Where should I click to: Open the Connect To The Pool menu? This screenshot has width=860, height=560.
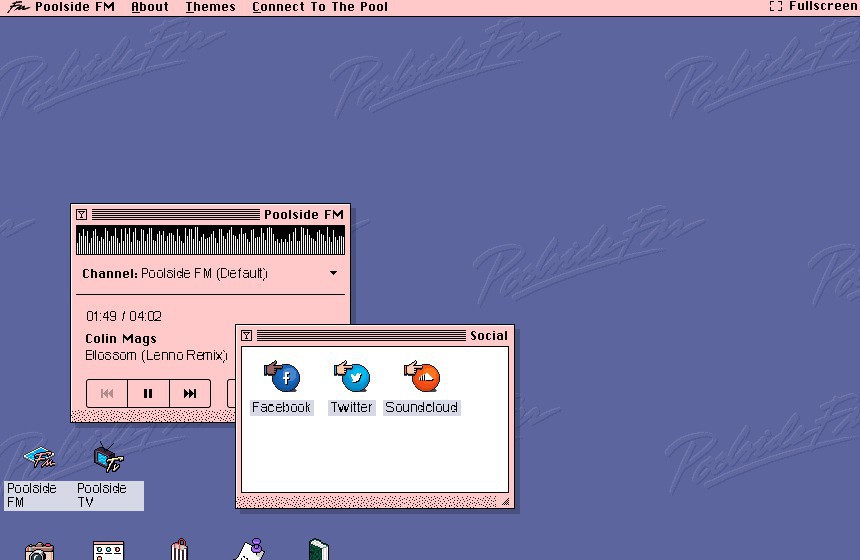coord(320,7)
